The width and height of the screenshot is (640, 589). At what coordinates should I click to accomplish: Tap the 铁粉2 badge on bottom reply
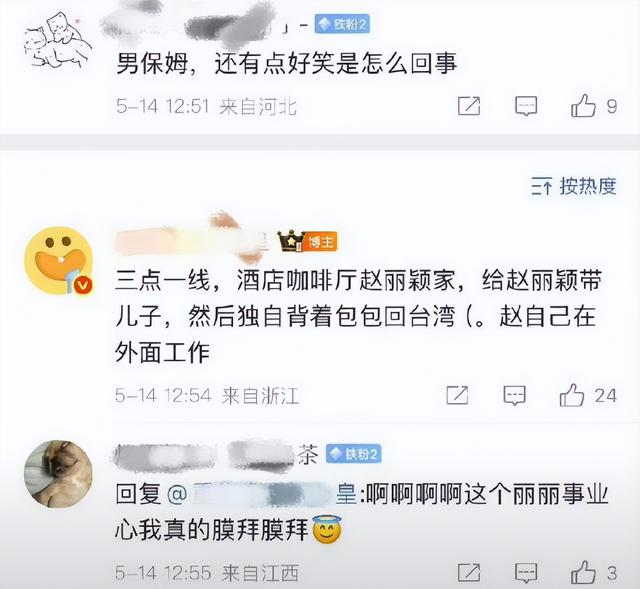pyautogui.click(x=353, y=453)
